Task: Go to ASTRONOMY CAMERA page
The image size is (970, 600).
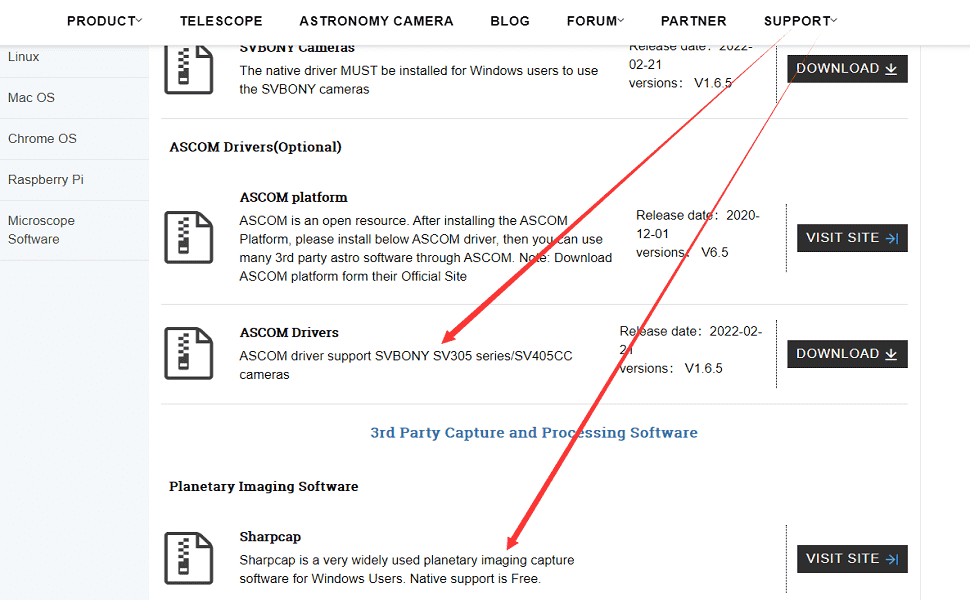Action: tap(376, 21)
